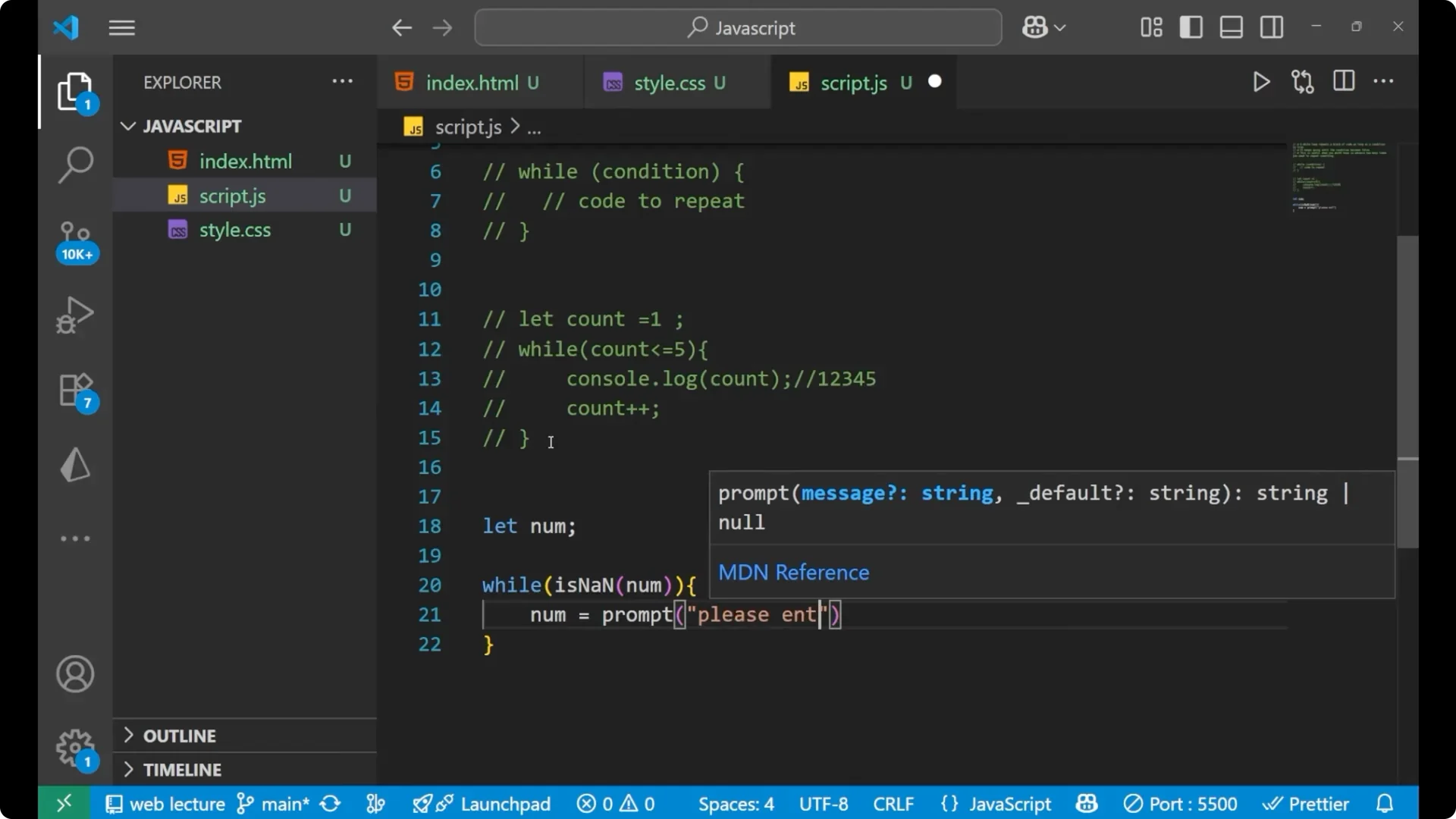Open split editor icon in title bar
1456x819 pixels.
pyautogui.click(x=1343, y=81)
